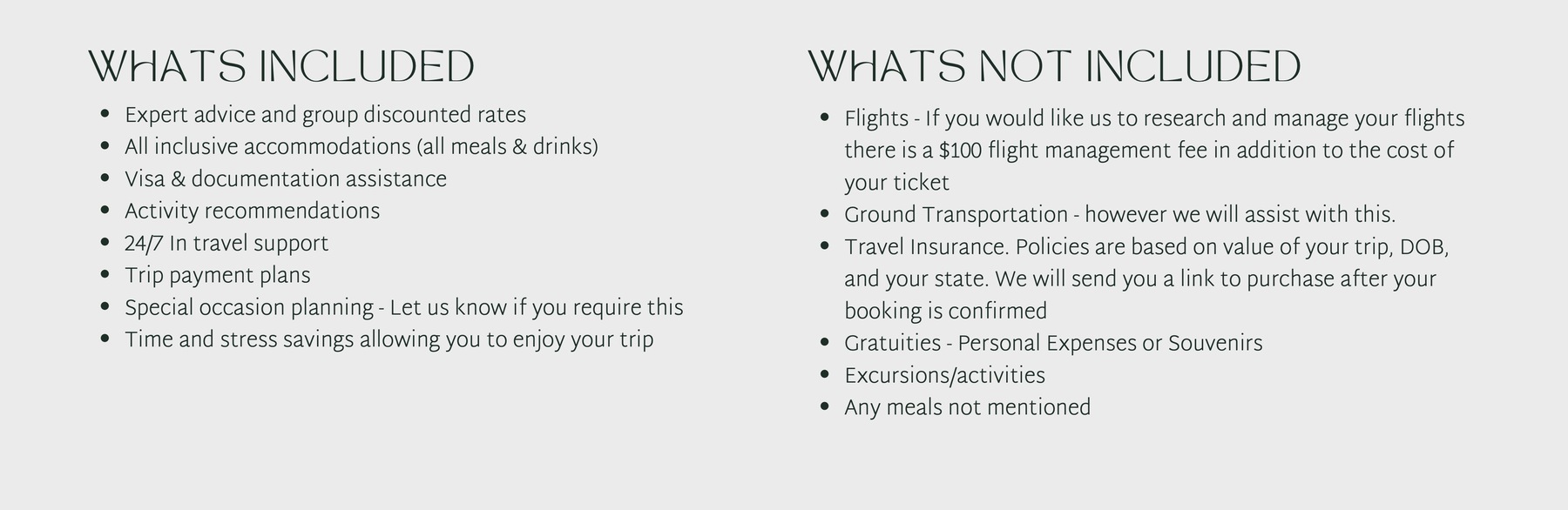Click '24/7 In travel support' text
This screenshot has width=1568, height=510.
(226, 244)
